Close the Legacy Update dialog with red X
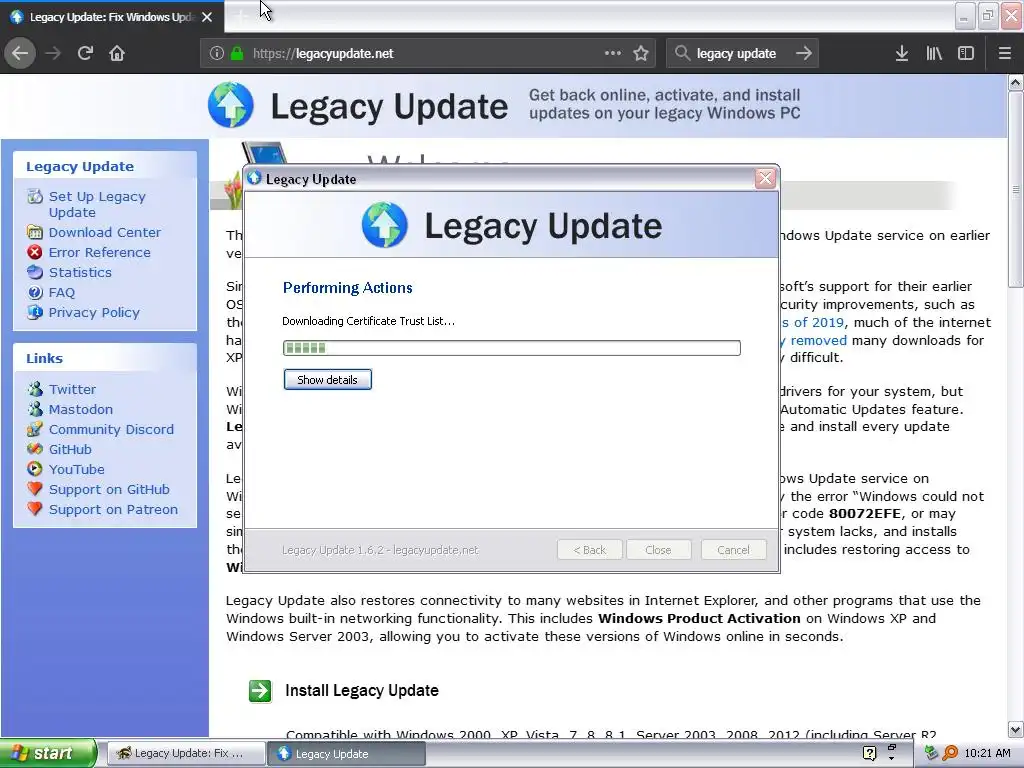Viewport: 1024px width, 768px height. [765, 178]
